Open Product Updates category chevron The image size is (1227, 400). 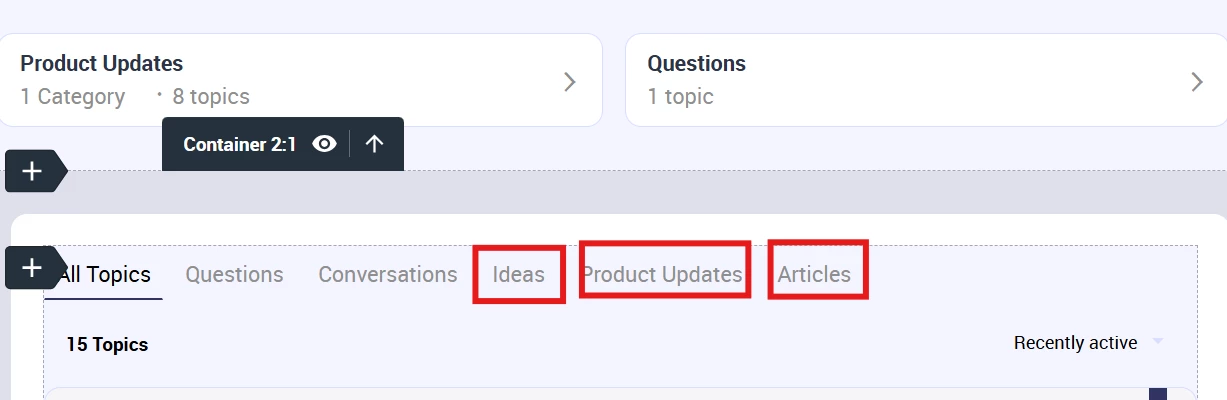pos(570,82)
